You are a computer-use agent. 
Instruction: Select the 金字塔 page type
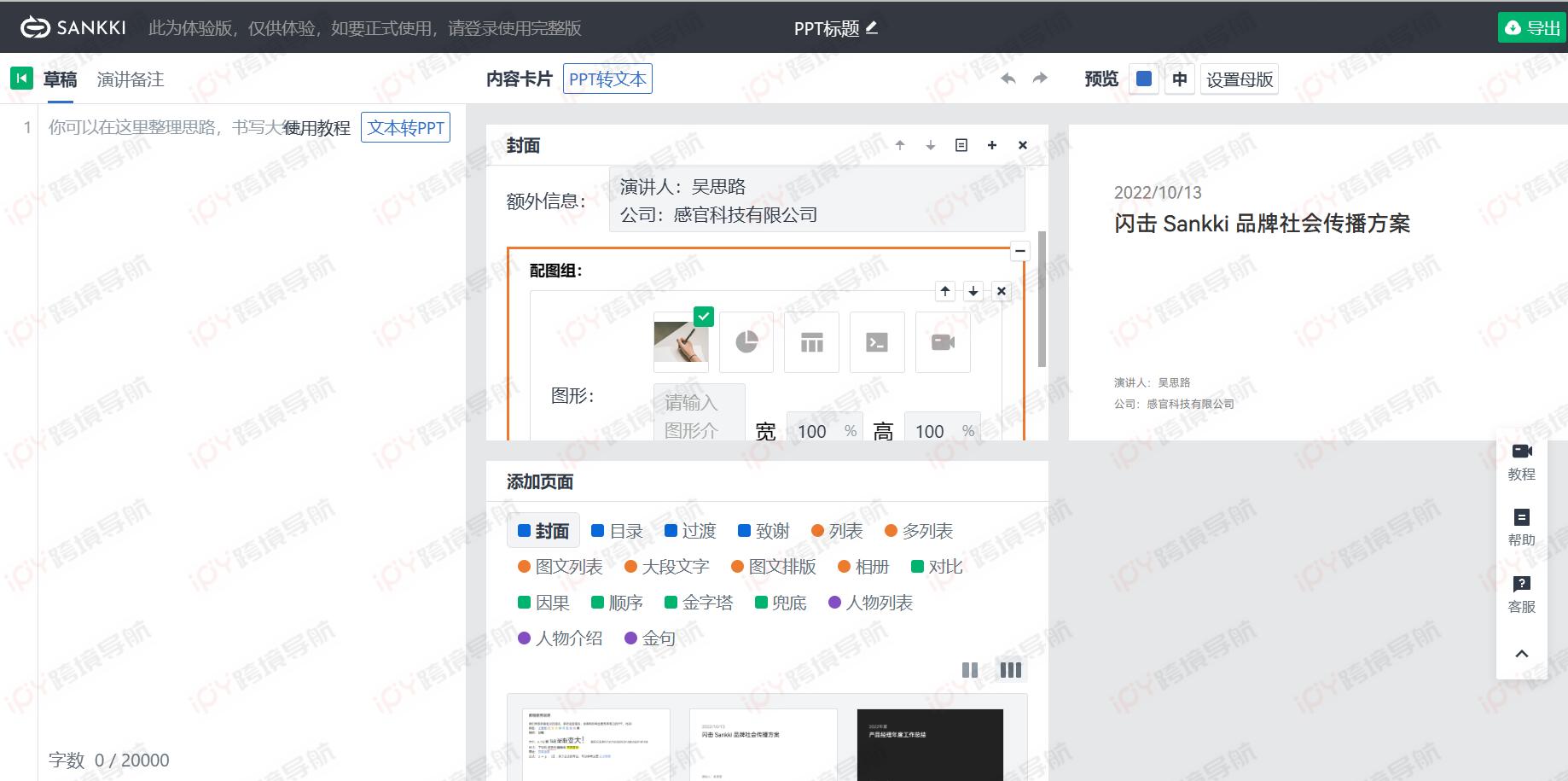tap(699, 603)
